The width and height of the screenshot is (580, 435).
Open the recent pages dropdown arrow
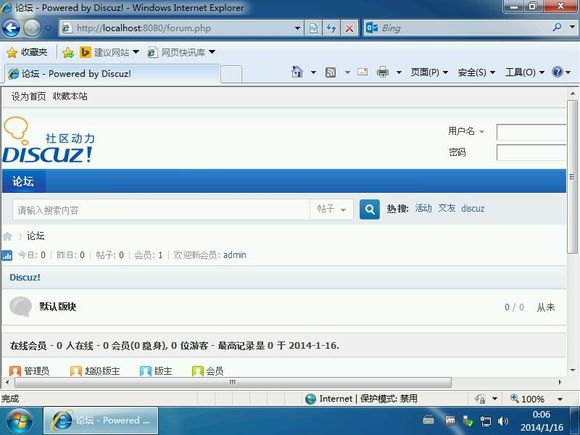48,28
